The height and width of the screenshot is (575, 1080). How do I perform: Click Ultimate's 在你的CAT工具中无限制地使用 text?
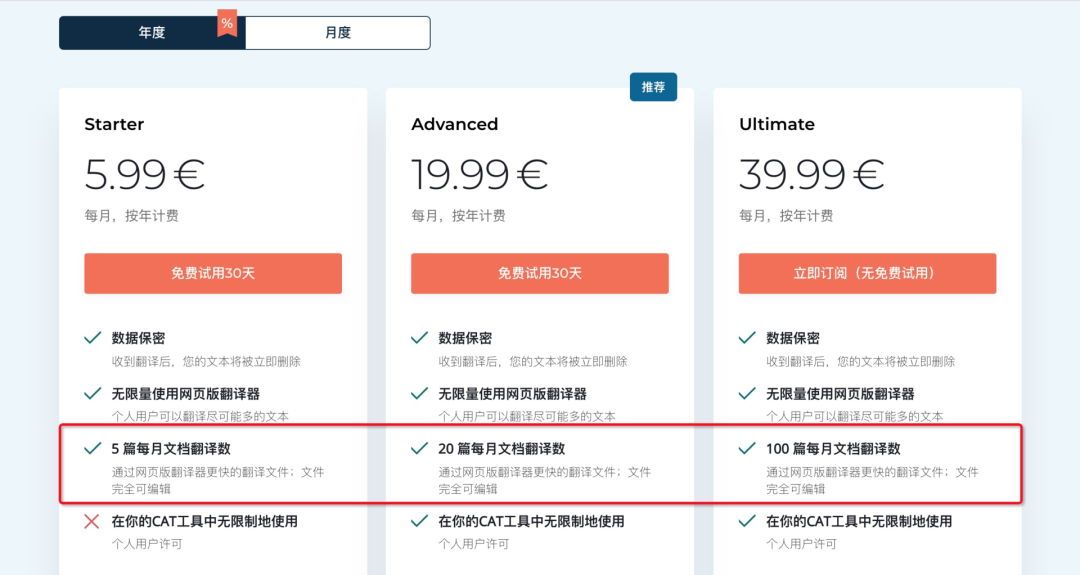[x=859, y=521]
